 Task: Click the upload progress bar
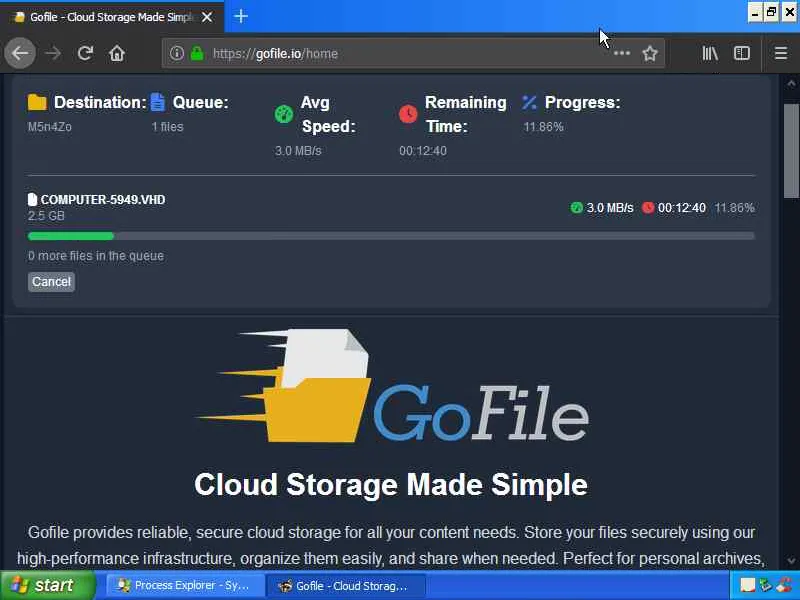391,236
